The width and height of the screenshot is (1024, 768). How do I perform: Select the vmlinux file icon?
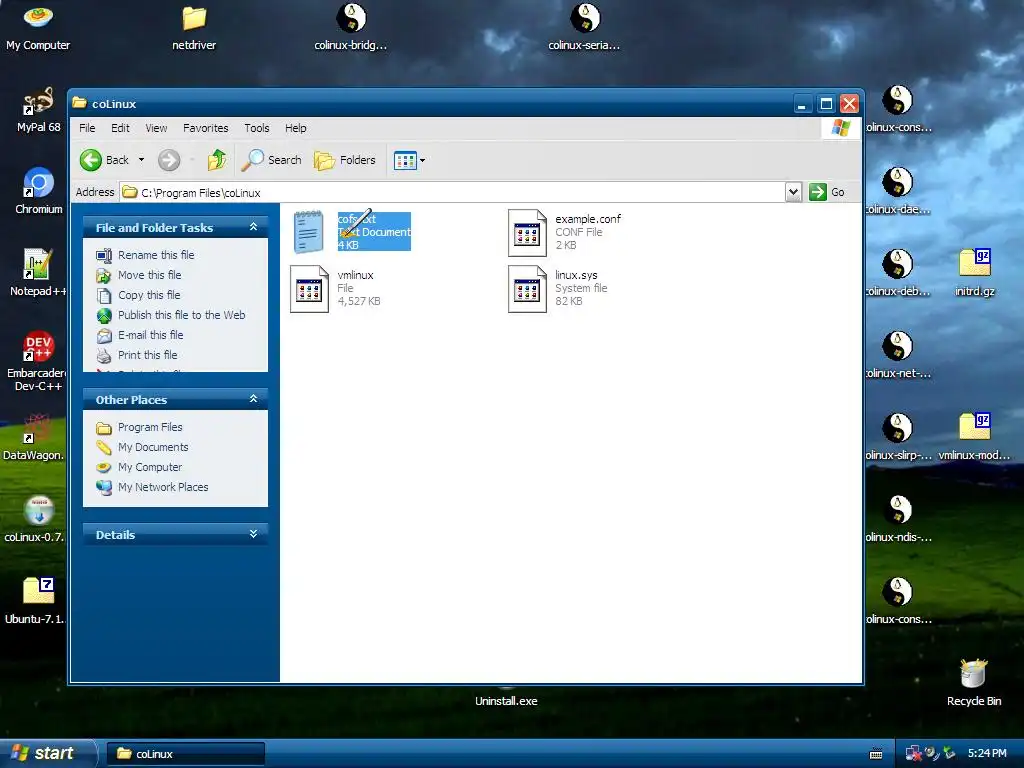pos(309,289)
